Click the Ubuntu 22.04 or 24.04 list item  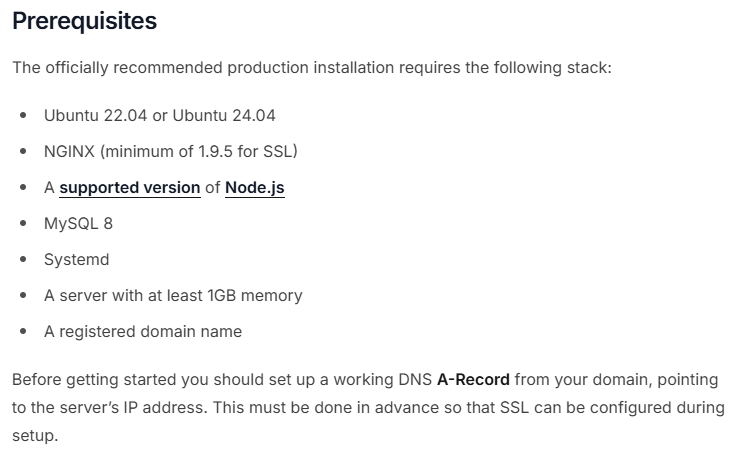click(159, 115)
